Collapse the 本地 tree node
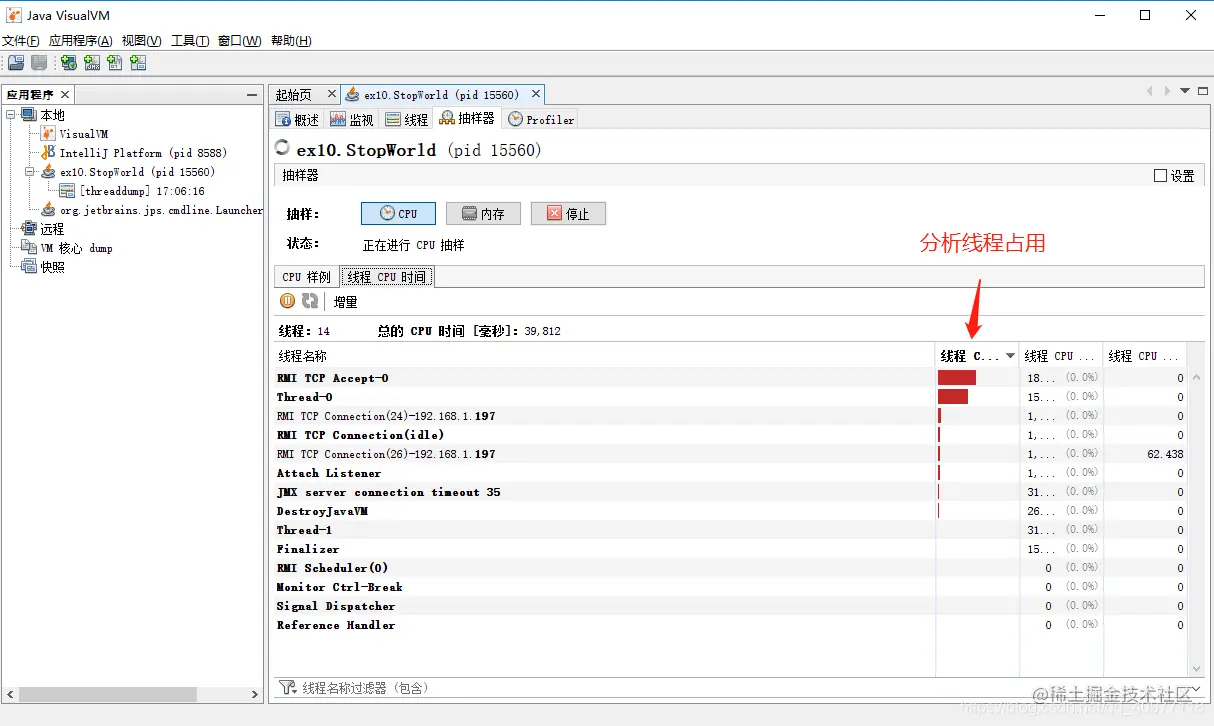1214x726 pixels. (11, 115)
